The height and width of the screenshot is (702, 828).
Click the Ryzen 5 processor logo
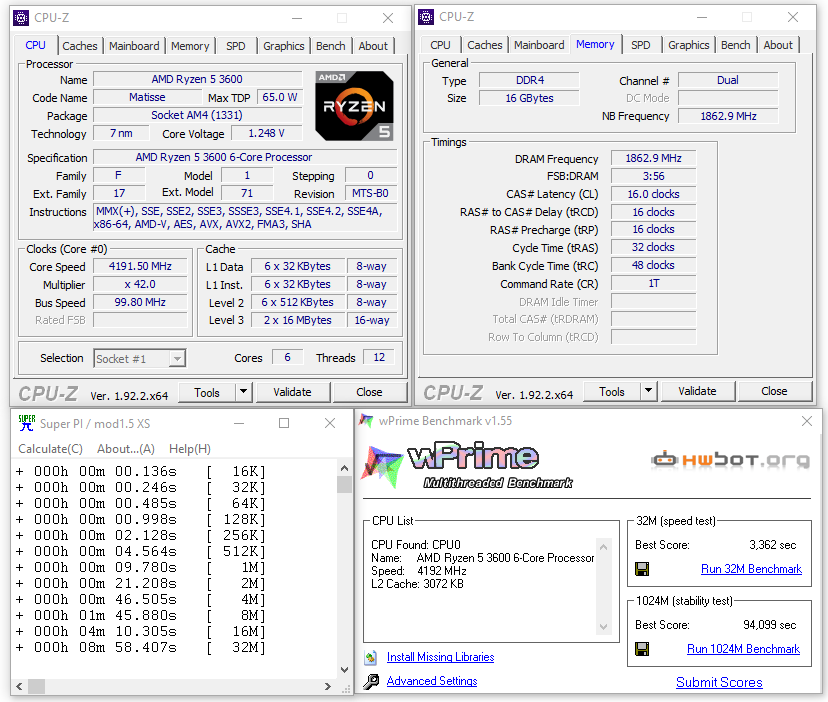tap(354, 106)
